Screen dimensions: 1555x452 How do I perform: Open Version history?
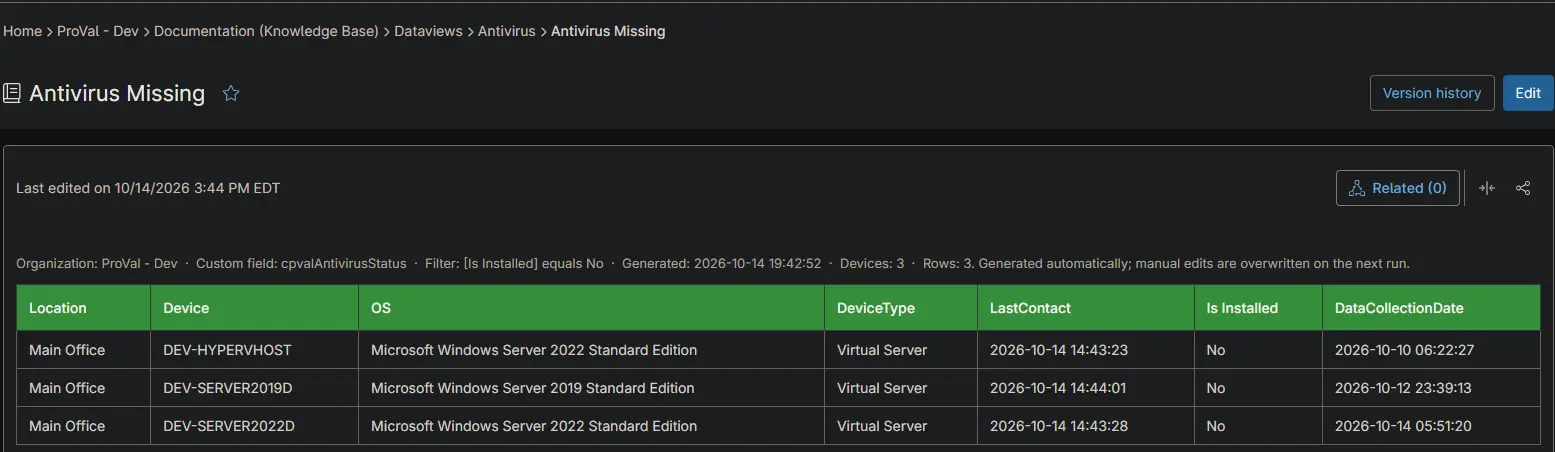tap(1432, 93)
